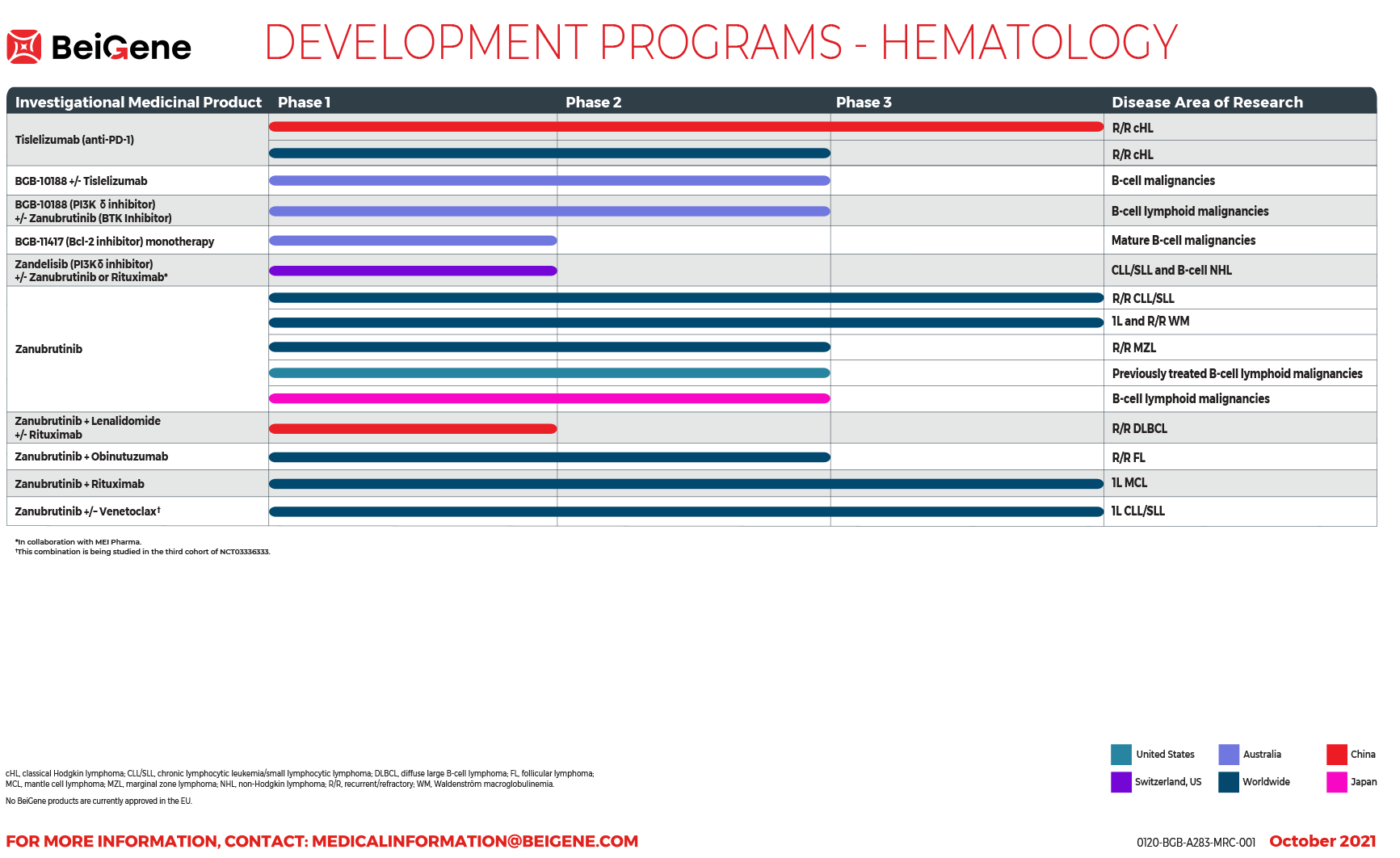Image resolution: width=1400 pixels, height=858 pixels.
Task: Click the Phase 3 column header
Action: (864, 102)
